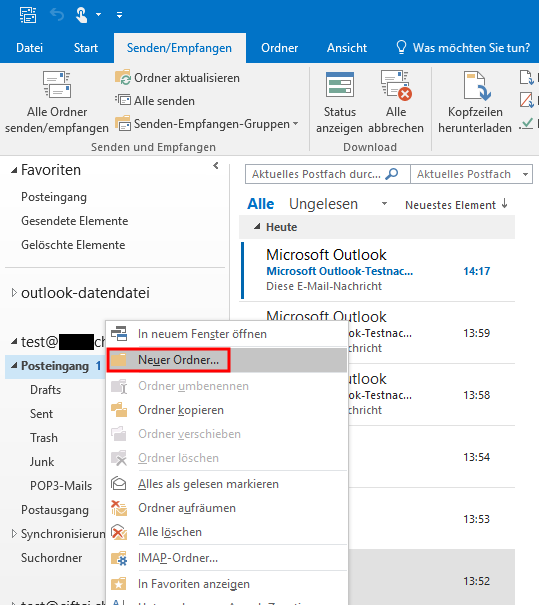Viewport: 539px width, 605px height.
Task: Select Gelöschte Elemente under Favoriten
Action: [x=73, y=245]
